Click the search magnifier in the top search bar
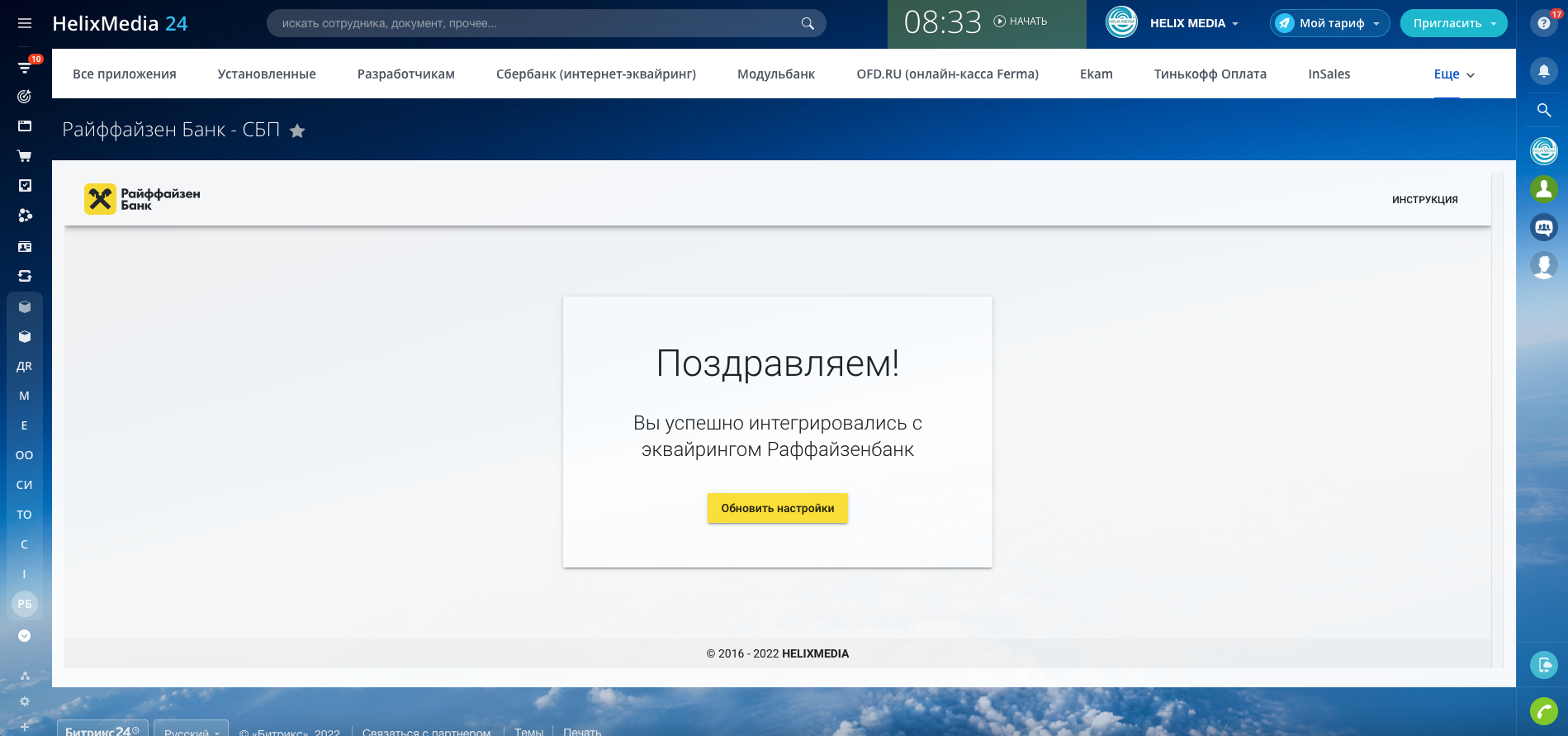Image resolution: width=1568 pixels, height=736 pixels. (x=808, y=23)
